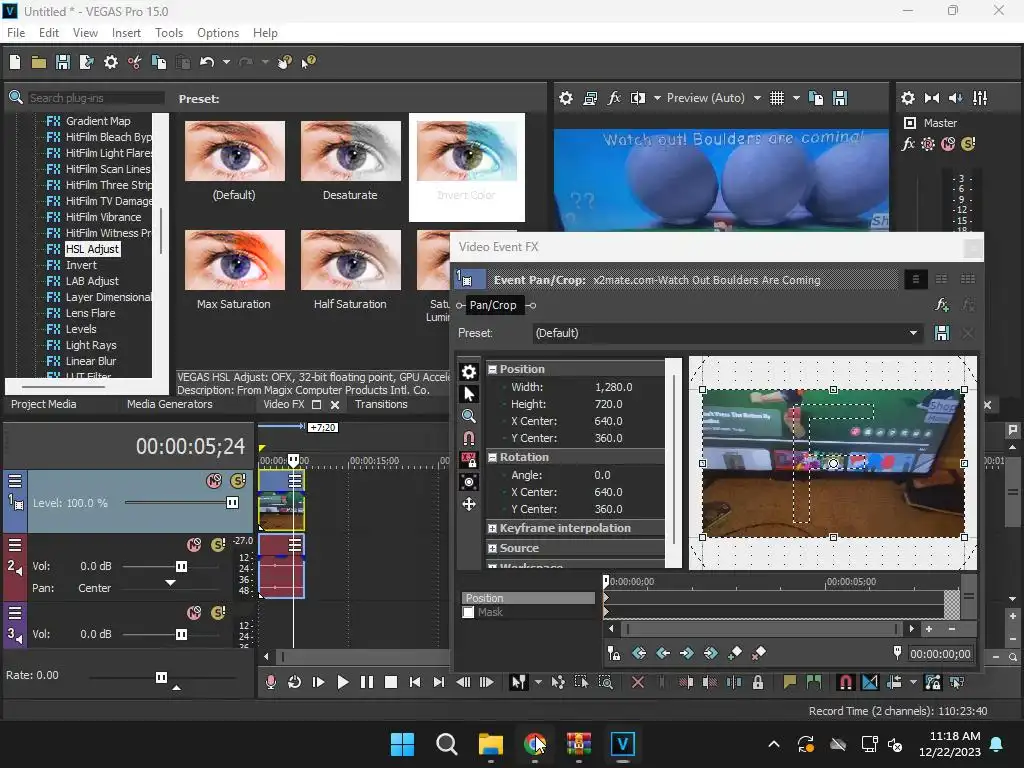The height and width of the screenshot is (768, 1024).
Task: Pause playback in transport bar
Action: 367,682
